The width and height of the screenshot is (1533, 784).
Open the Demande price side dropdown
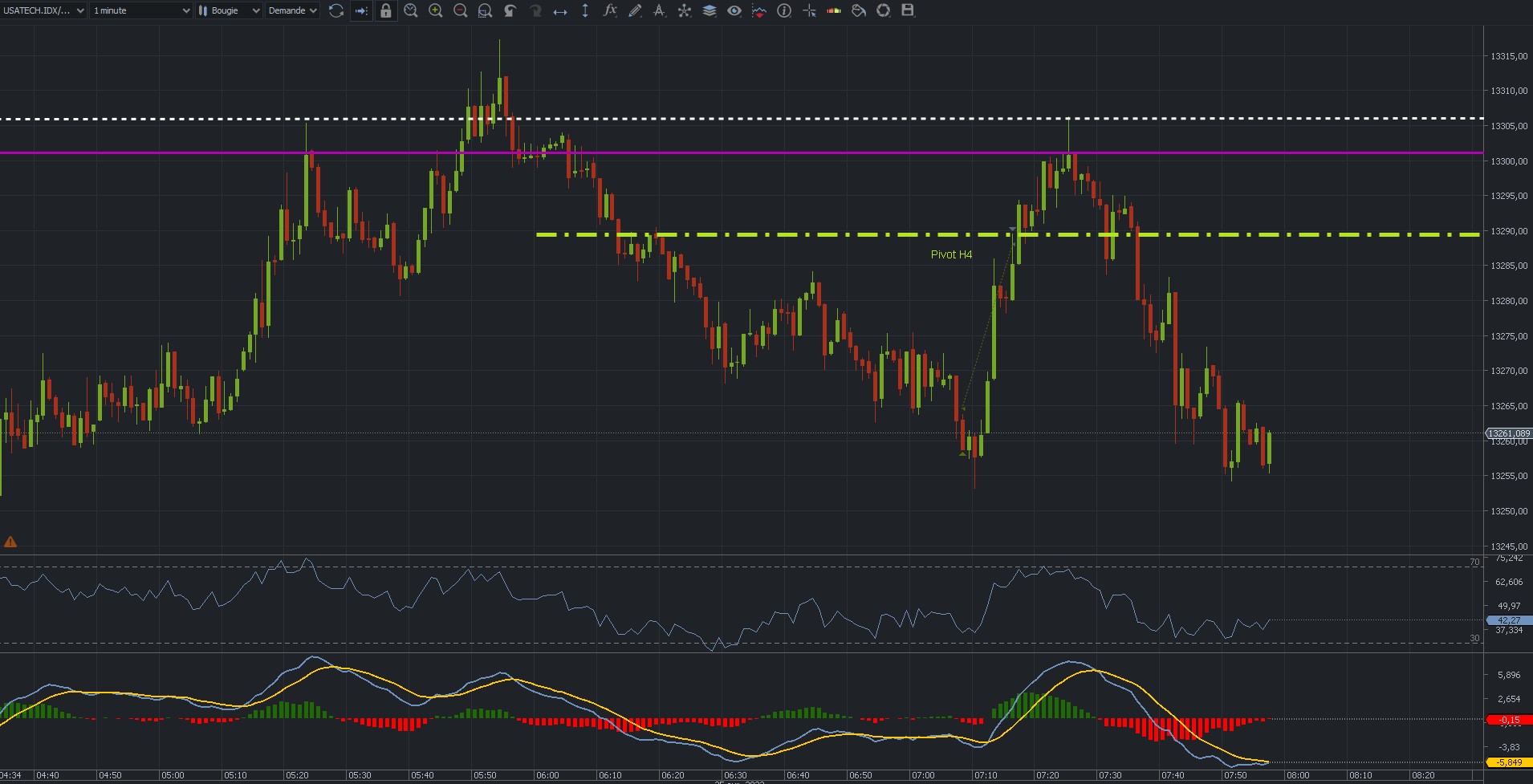click(293, 10)
